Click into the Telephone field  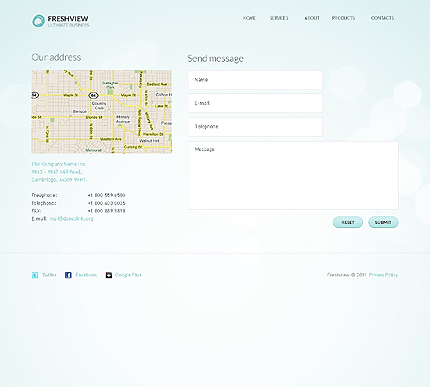(255, 127)
